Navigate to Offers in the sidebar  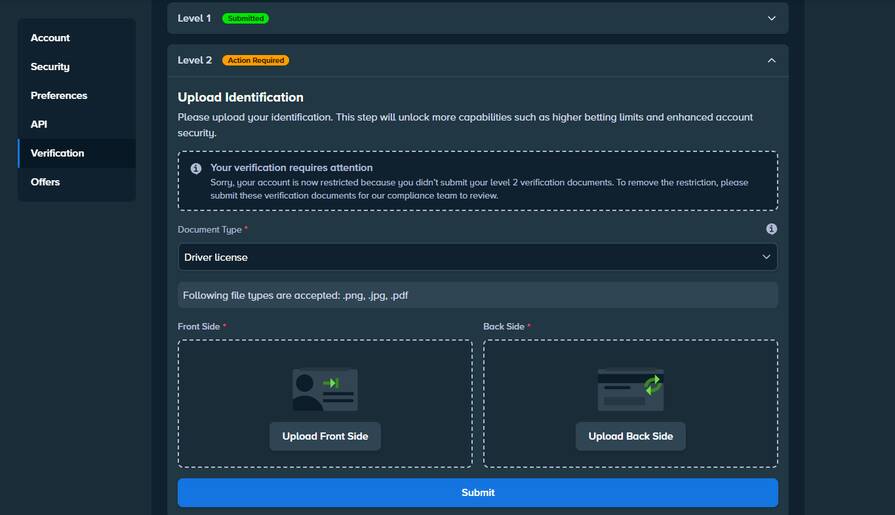click(x=45, y=182)
